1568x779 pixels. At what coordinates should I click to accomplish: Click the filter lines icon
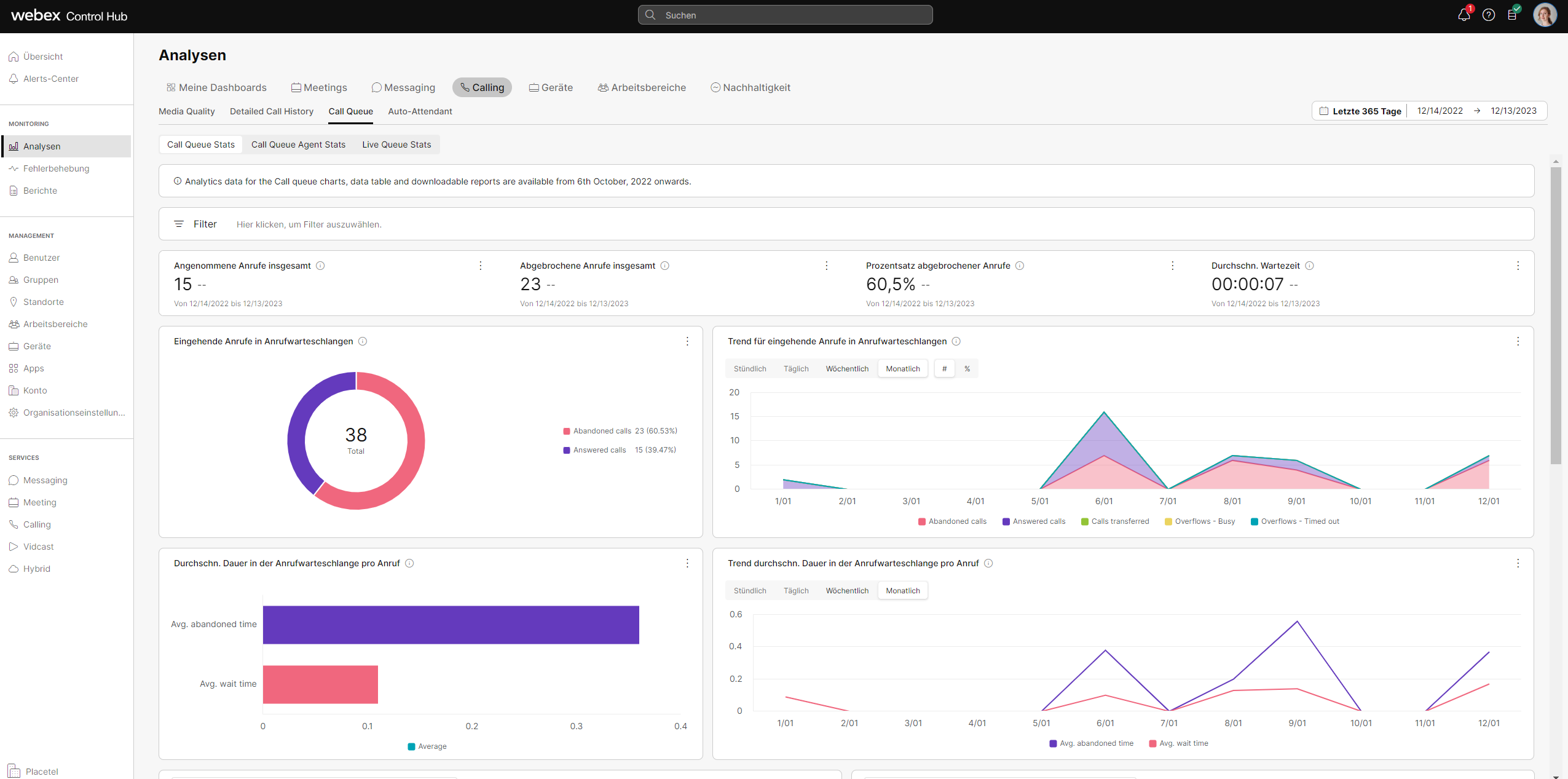pyautogui.click(x=179, y=224)
